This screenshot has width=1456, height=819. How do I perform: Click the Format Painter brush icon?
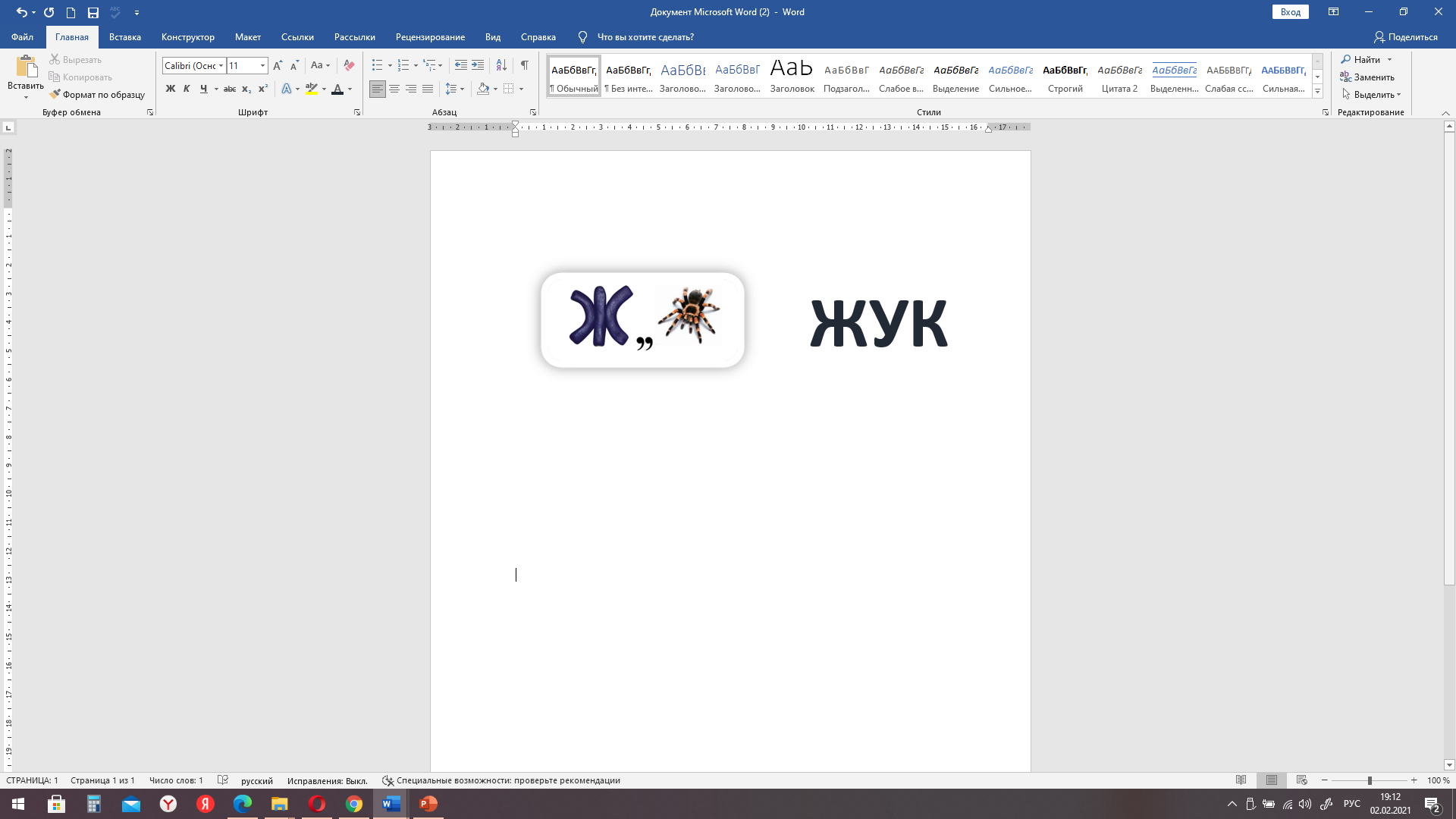[55, 95]
